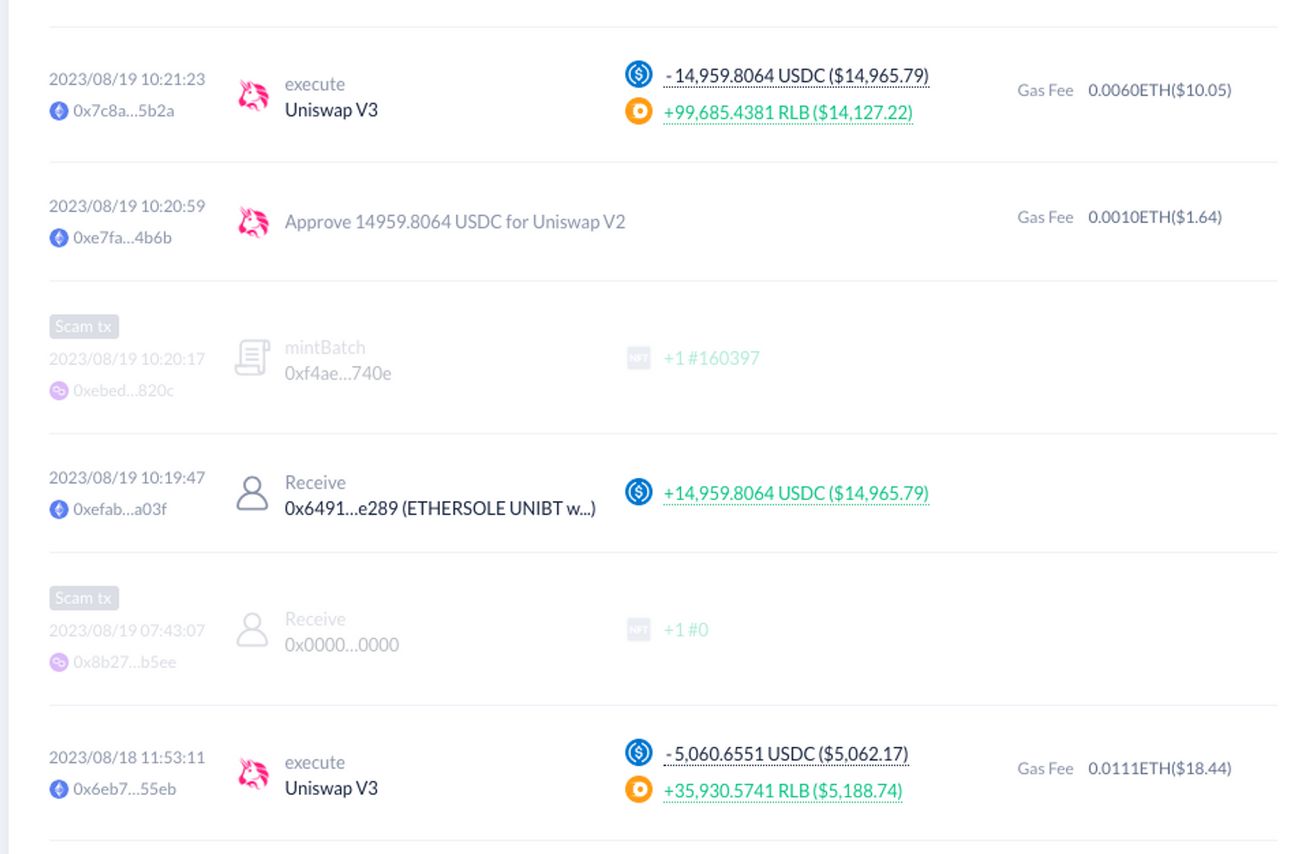
Task: Click the +14,959.8064 USDC received amount
Action: [796, 493]
